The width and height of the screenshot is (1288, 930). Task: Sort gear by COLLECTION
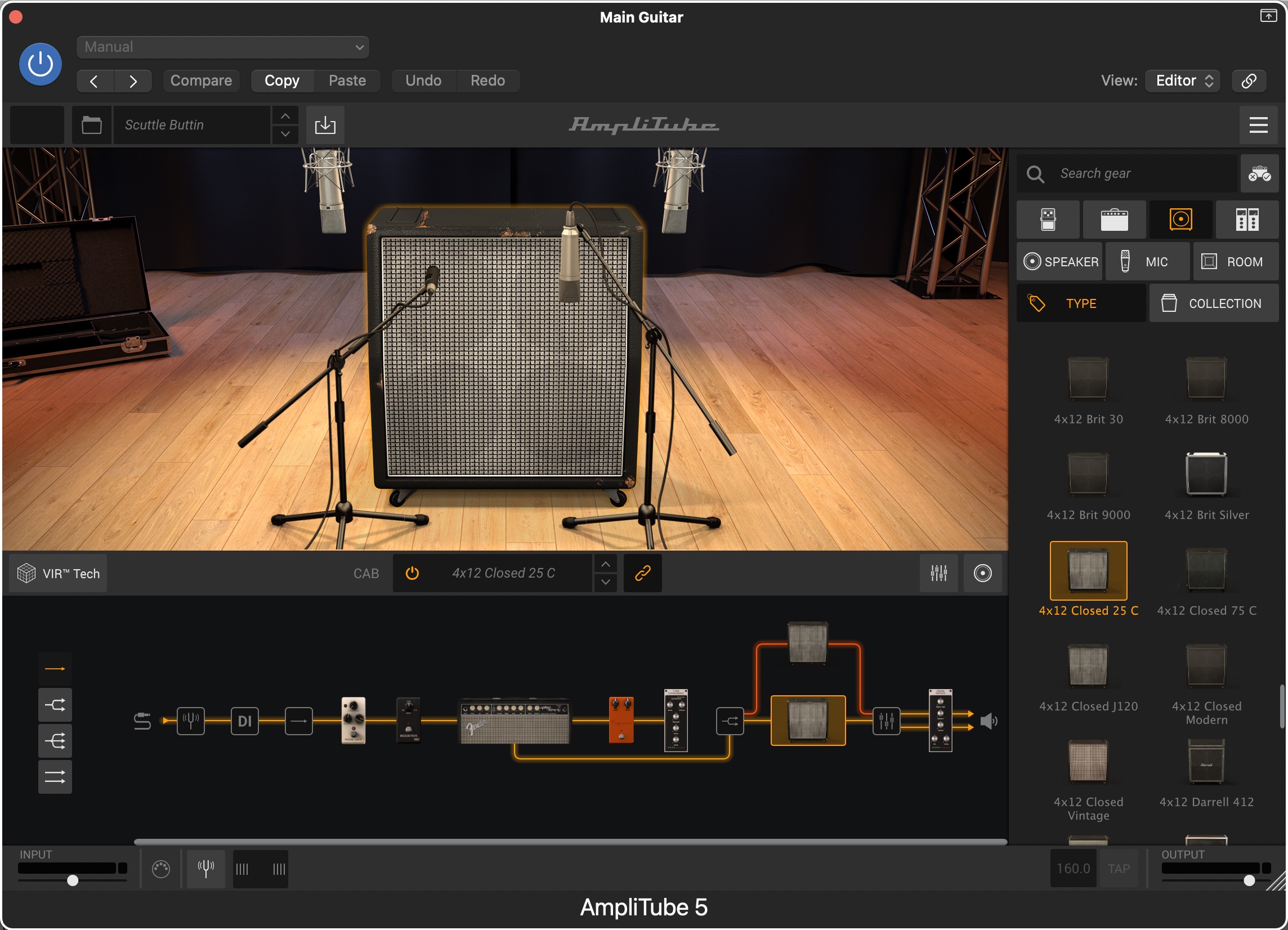point(1214,304)
